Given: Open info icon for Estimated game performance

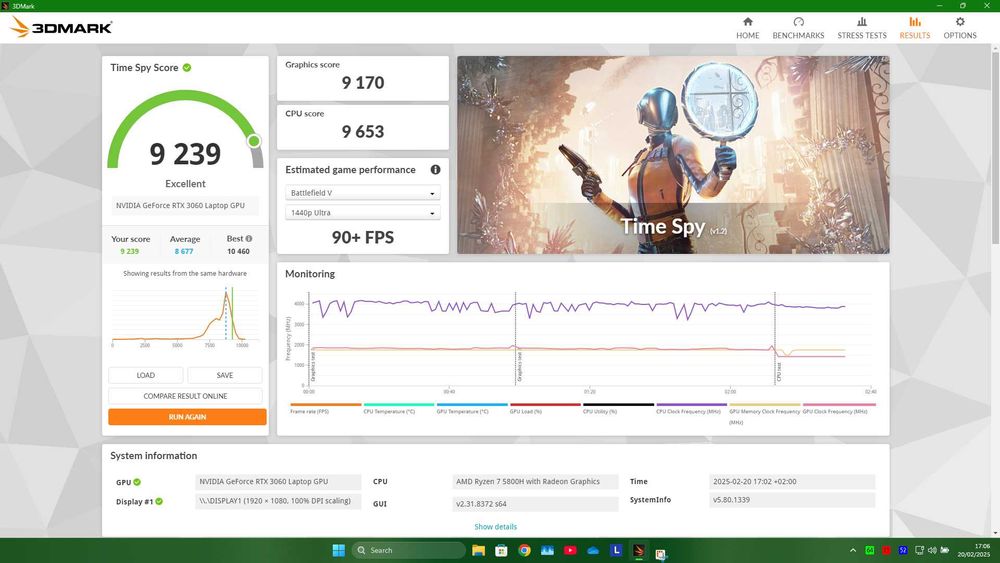Looking at the screenshot, I should [x=435, y=170].
